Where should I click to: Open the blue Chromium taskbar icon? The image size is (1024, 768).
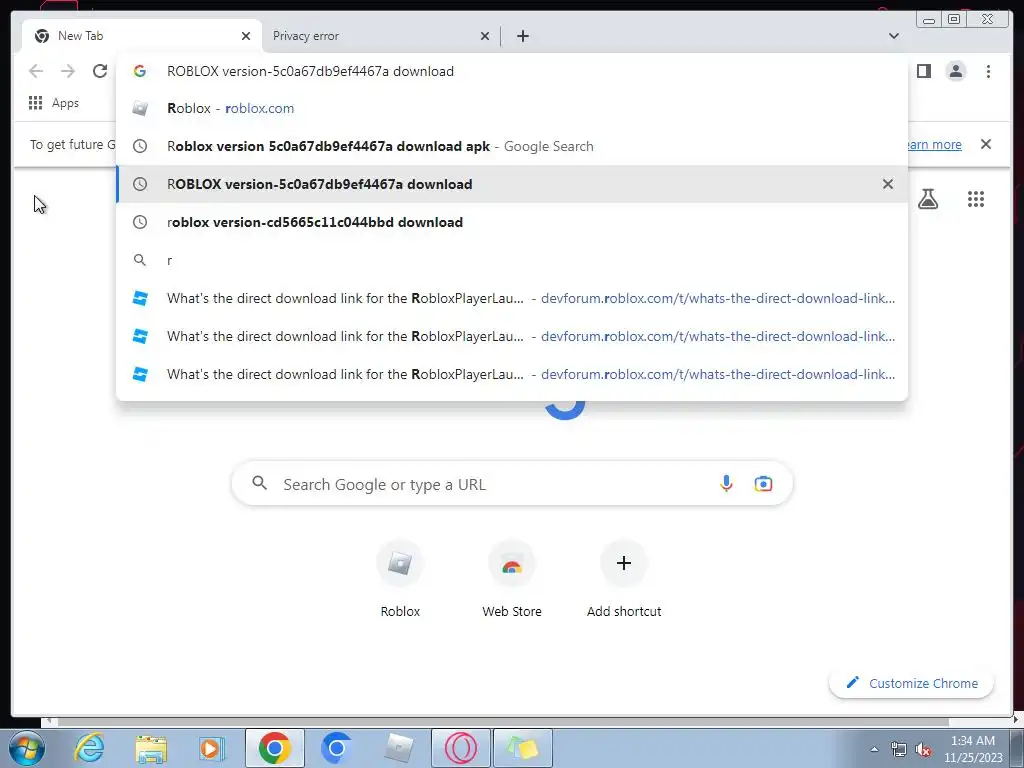click(x=336, y=748)
